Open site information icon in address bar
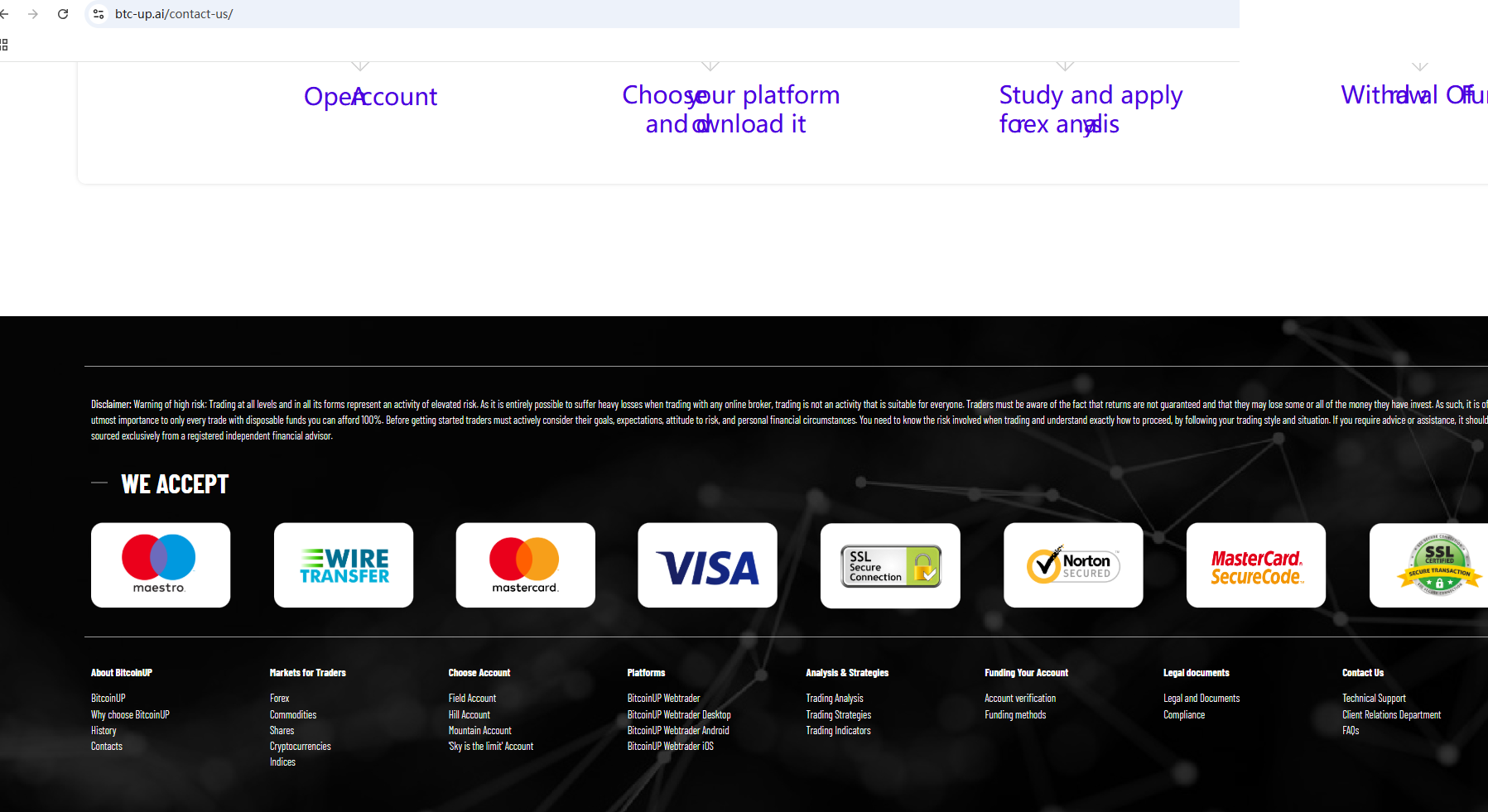Viewport: 1488px width, 812px height. 99,14
